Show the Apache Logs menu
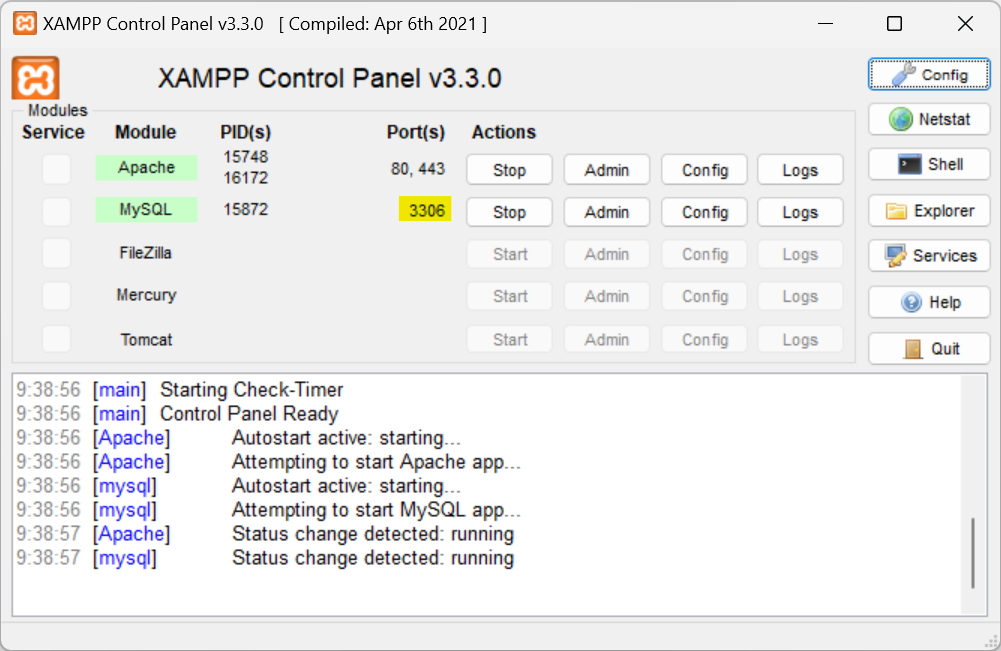Image resolution: width=1001 pixels, height=651 pixels. pos(800,170)
